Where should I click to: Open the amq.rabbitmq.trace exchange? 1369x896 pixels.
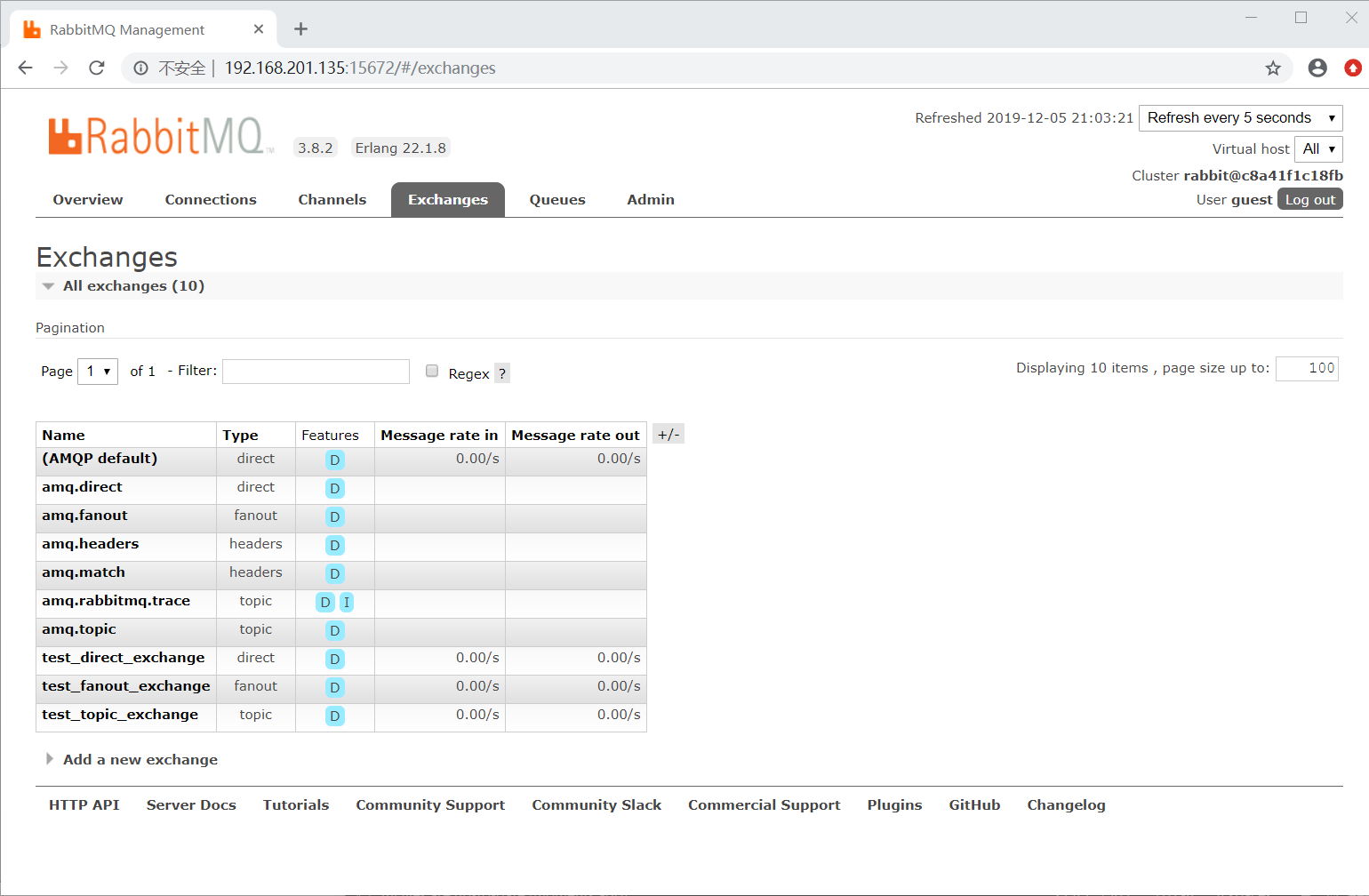(116, 601)
